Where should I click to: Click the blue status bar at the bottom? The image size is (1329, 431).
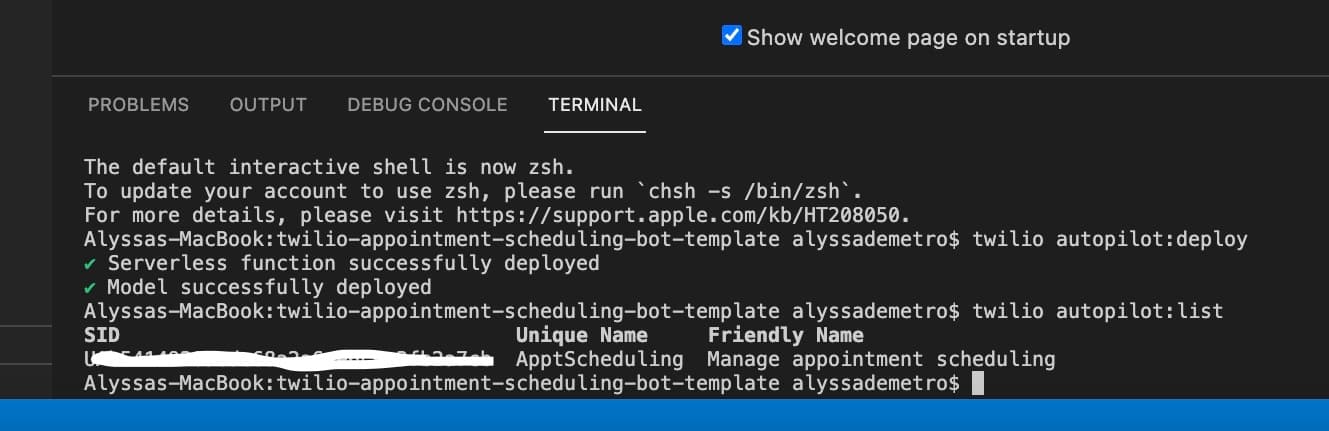[664, 414]
